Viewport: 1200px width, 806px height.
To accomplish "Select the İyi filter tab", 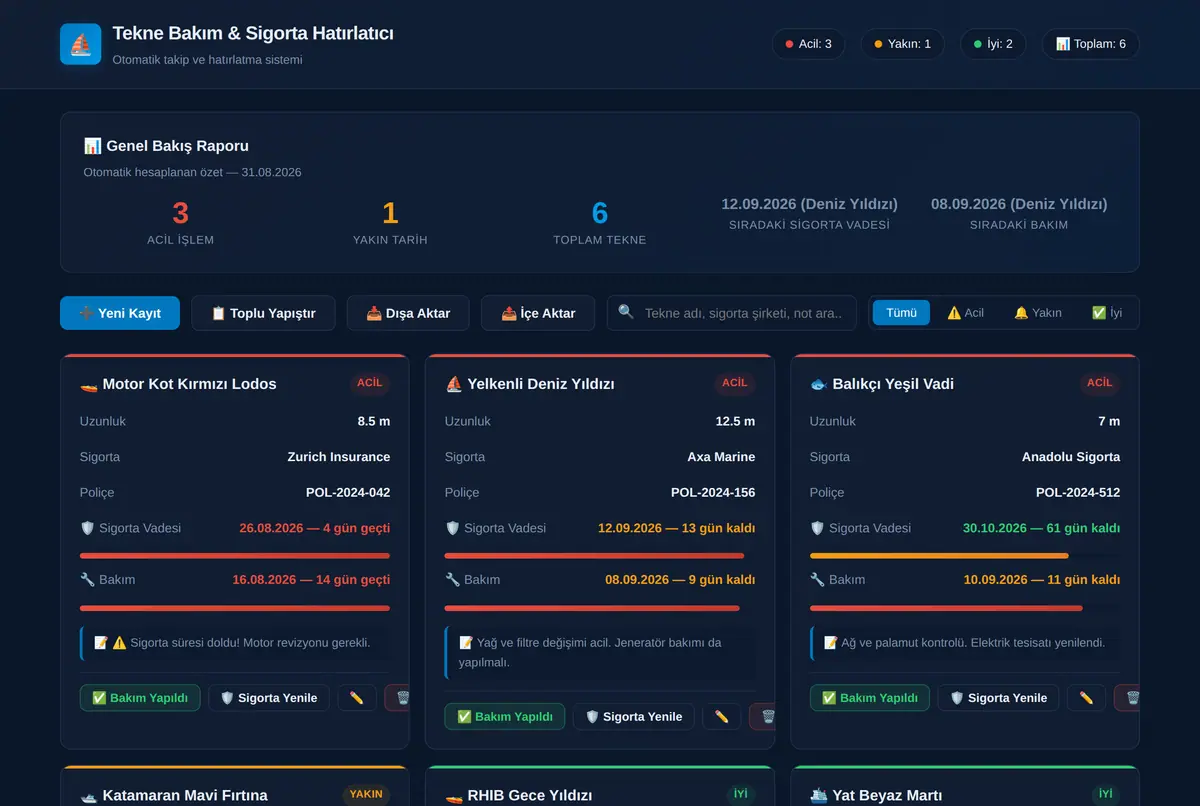I will click(1107, 313).
